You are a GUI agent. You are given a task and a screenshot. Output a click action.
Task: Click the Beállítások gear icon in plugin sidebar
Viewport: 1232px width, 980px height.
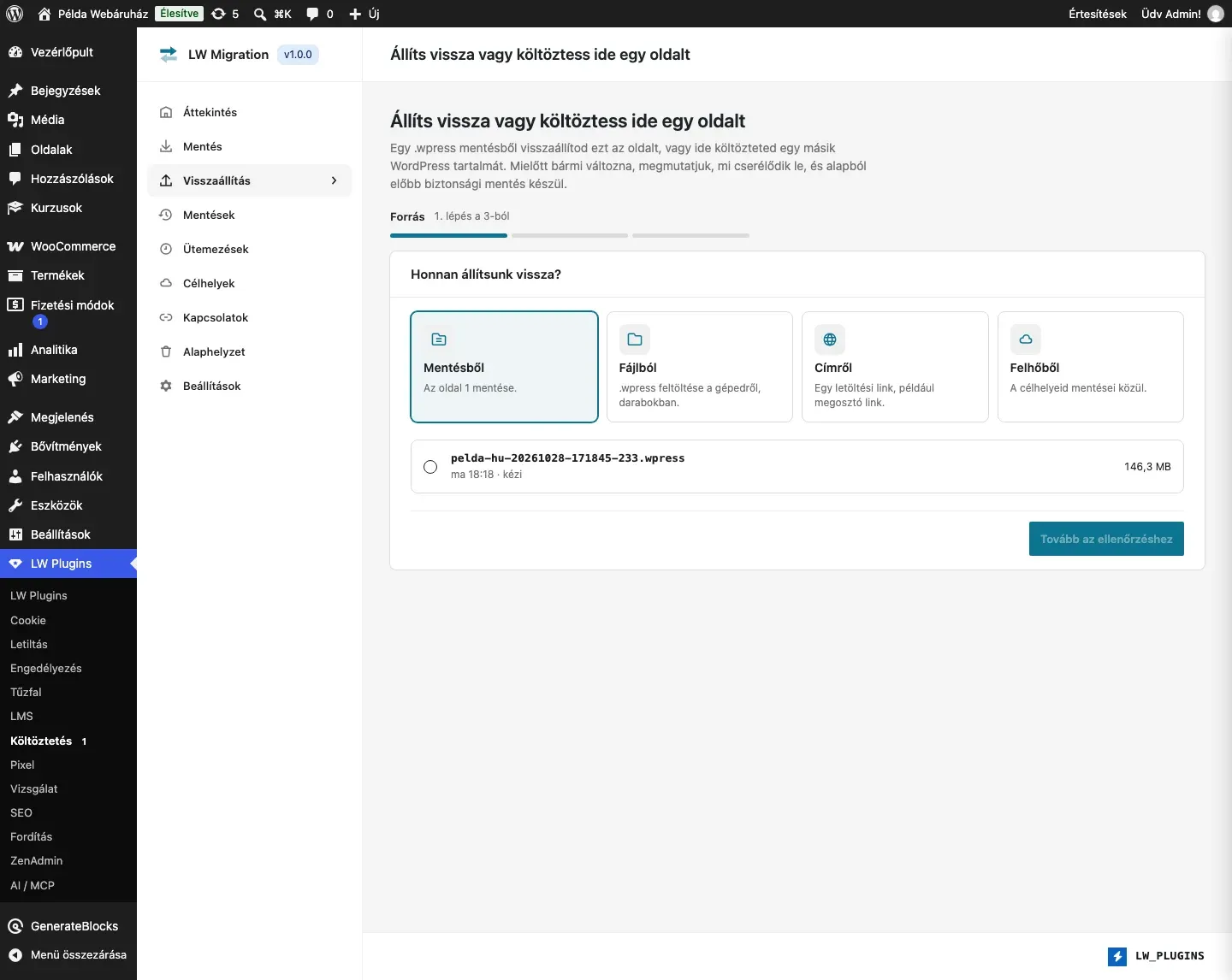coord(166,386)
